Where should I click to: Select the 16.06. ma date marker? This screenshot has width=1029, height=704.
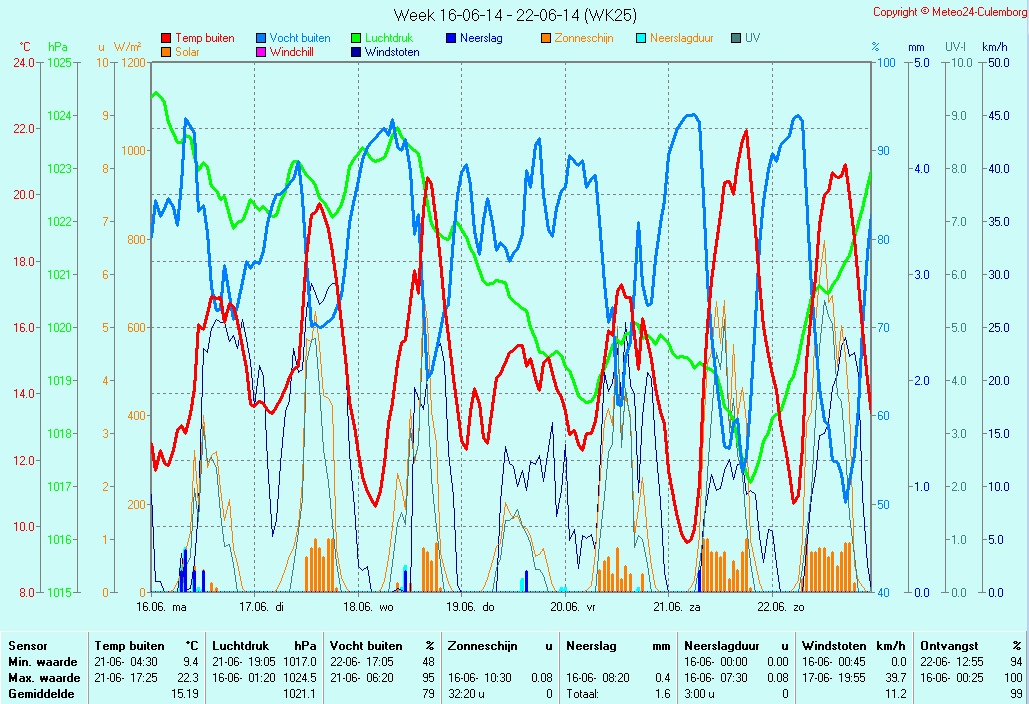pyautogui.click(x=162, y=606)
